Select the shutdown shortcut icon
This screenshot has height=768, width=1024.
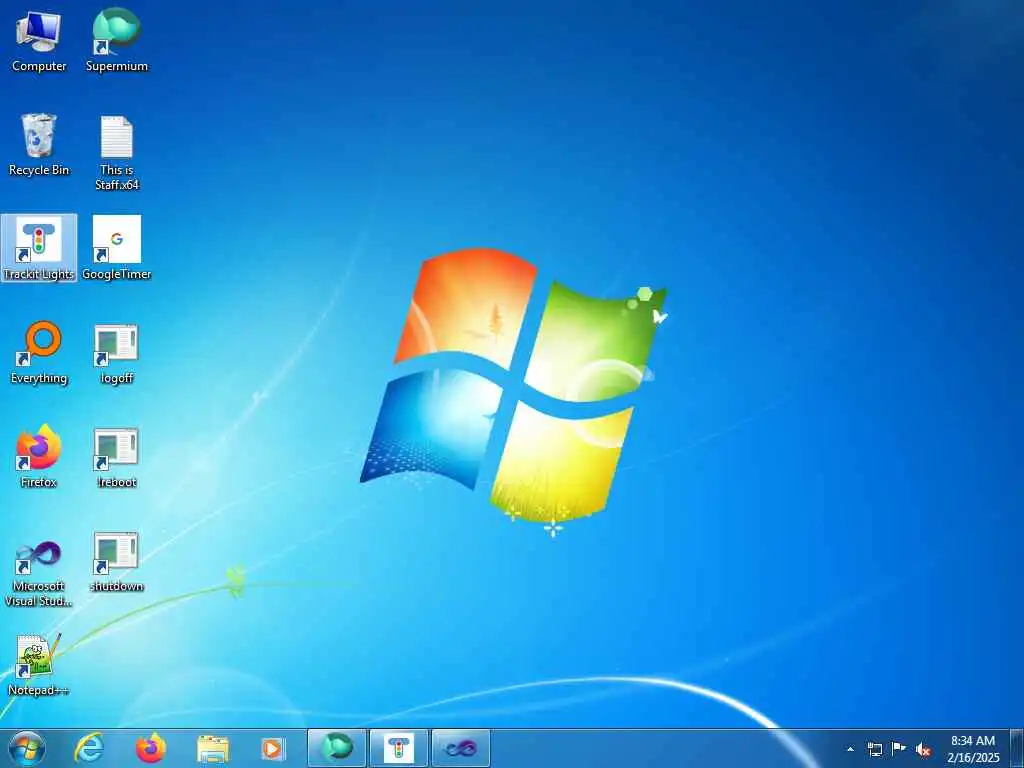(116, 561)
